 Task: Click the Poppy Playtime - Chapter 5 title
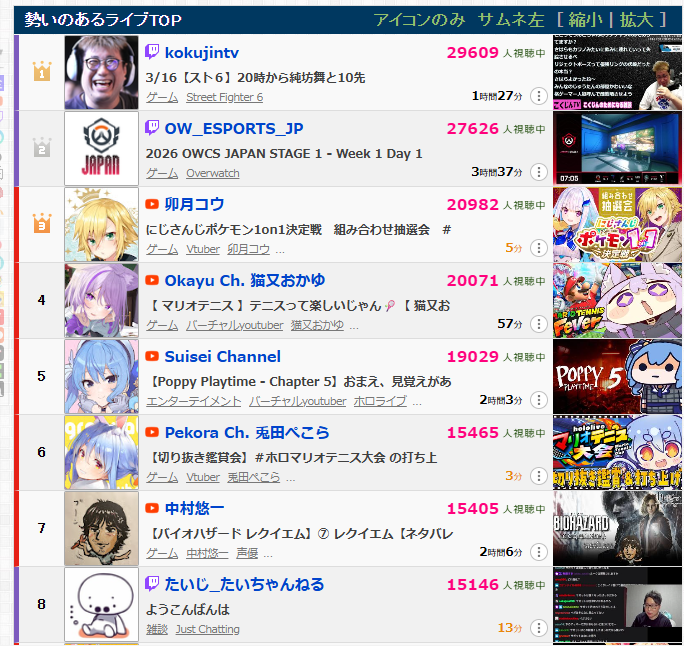[x=299, y=382]
